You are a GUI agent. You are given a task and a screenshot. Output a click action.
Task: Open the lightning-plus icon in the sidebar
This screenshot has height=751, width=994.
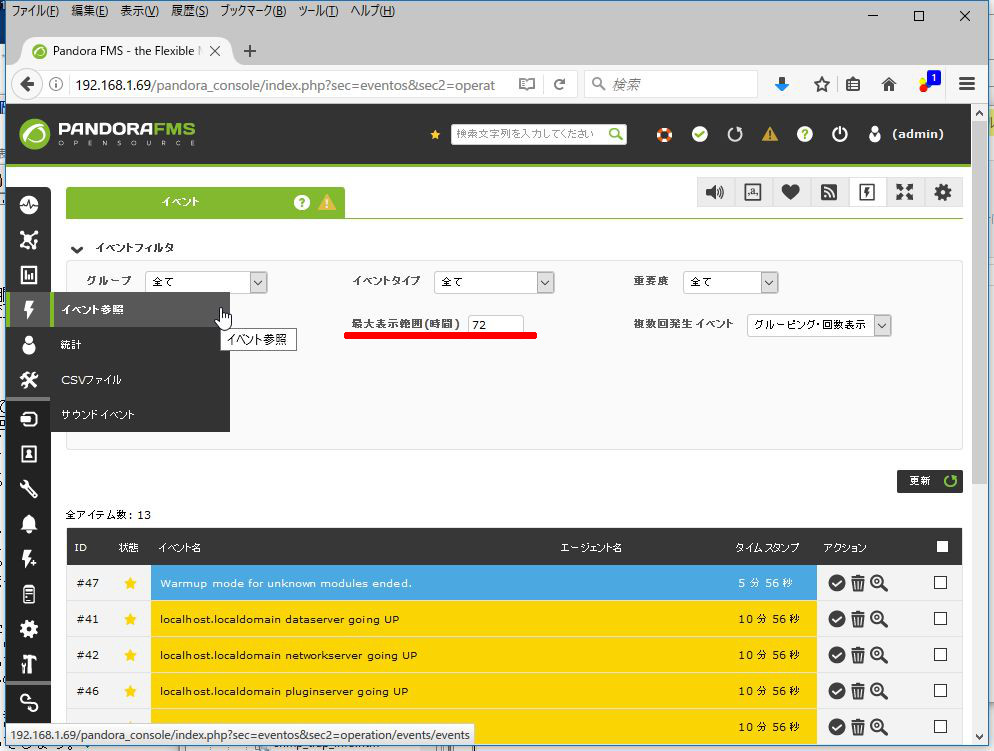point(29,559)
